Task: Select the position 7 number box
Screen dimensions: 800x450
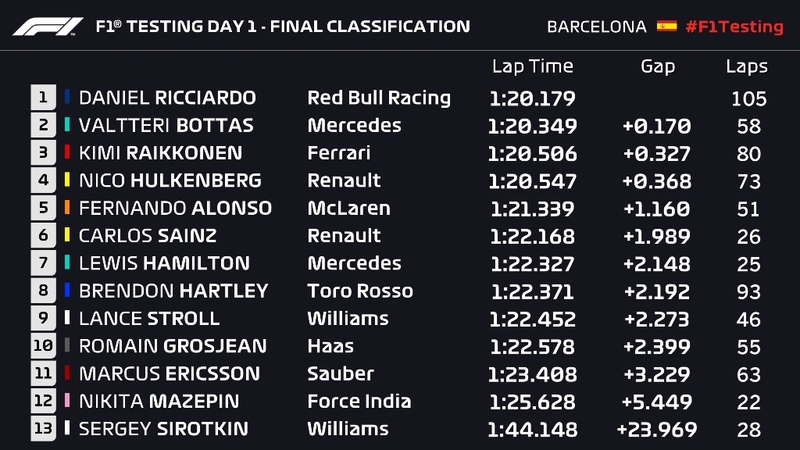Action: (x=43, y=264)
